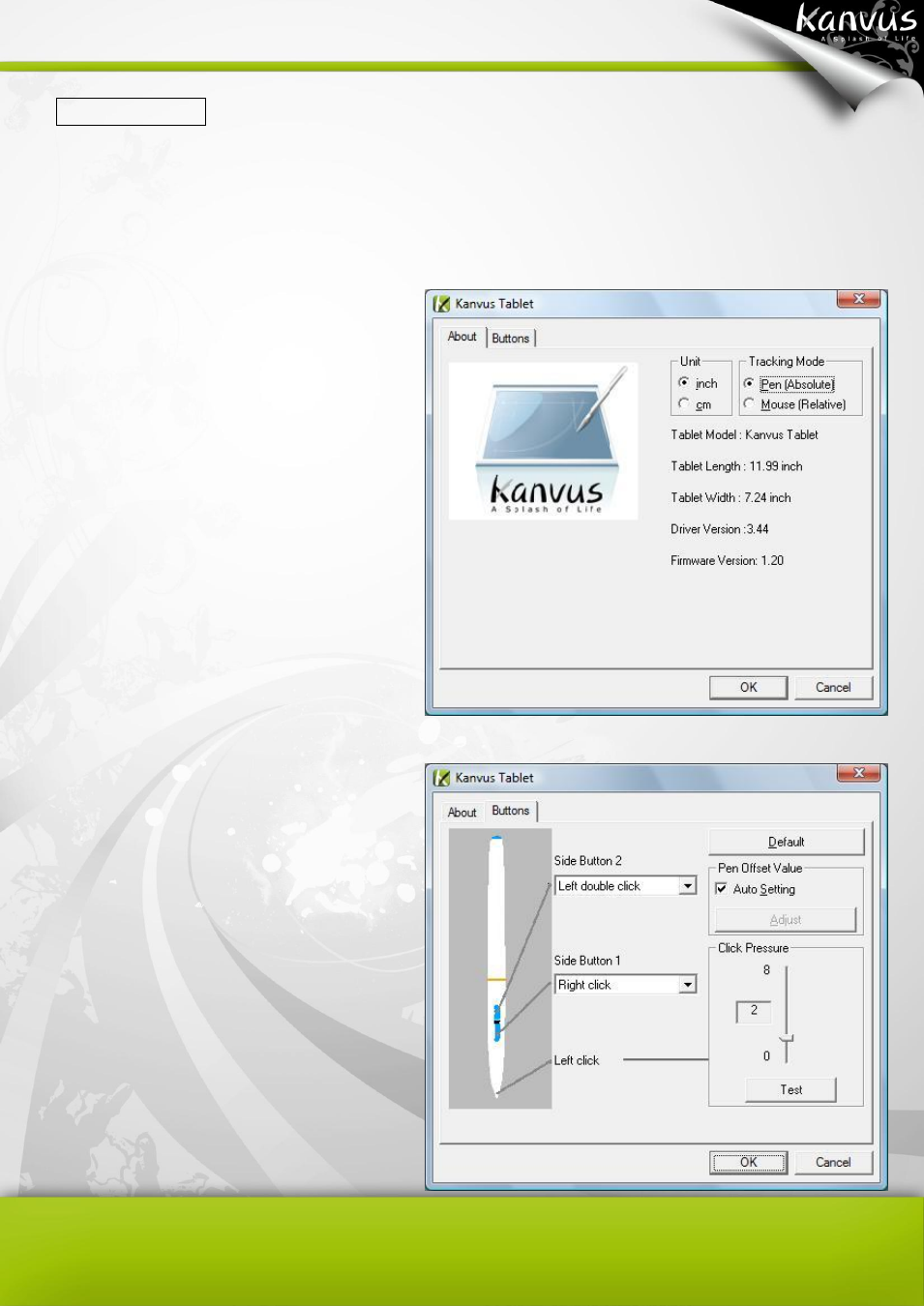Click the pen illustration image
Image resolution: width=924 pixels, height=1306 pixels.
coord(500,968)
